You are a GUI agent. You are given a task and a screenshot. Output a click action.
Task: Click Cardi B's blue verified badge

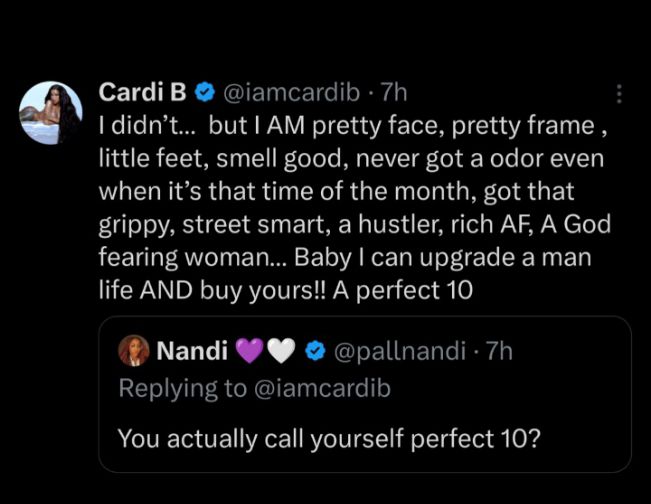click(205, 93)
